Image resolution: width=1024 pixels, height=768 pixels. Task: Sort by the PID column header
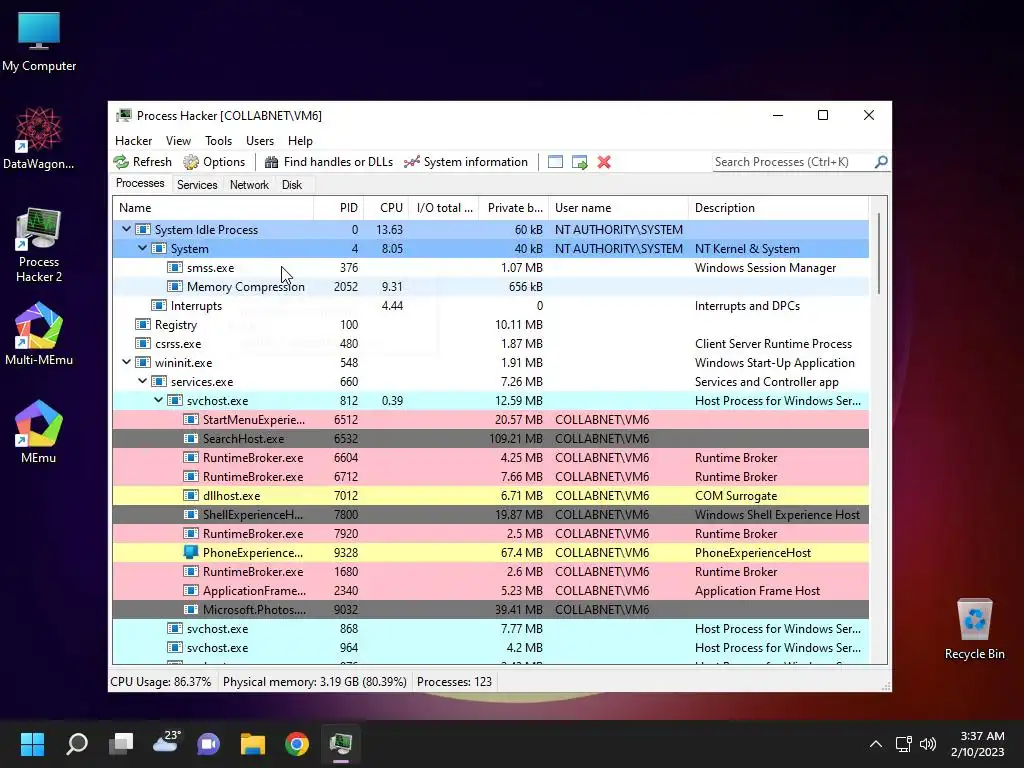click(x=338, y=208)
